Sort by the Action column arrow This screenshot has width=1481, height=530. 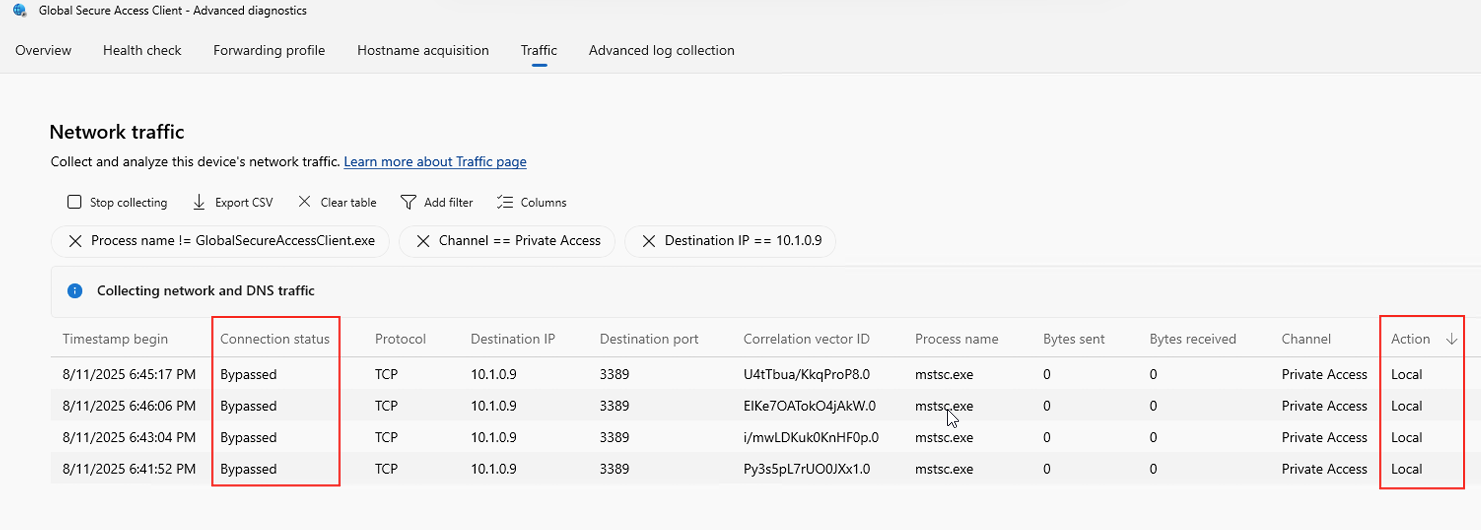pos(1452,339)
